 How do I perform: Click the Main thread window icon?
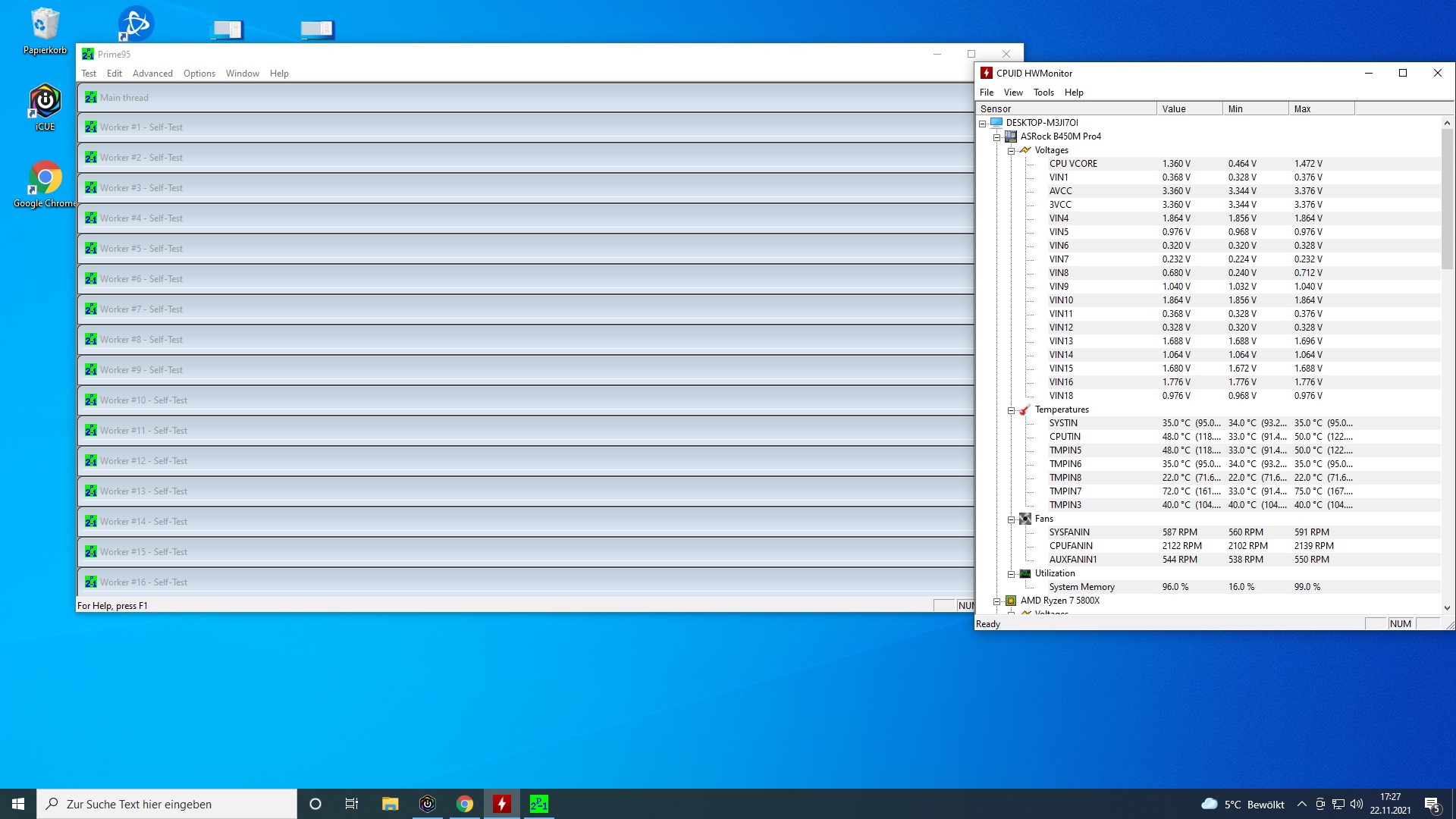pyautogui.click(x=90, y=98)
